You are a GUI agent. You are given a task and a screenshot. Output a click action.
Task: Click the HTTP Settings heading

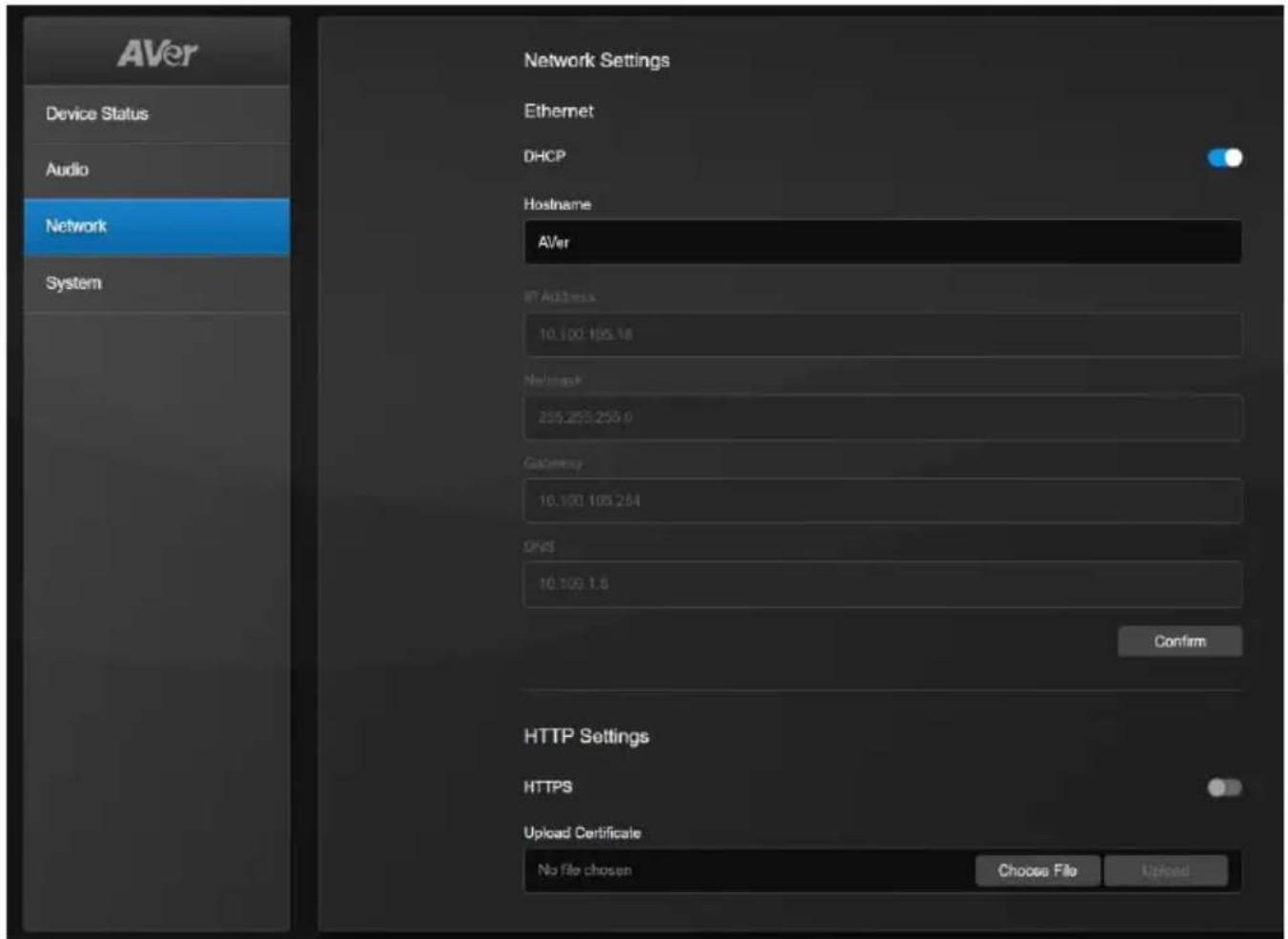[586, 736]
